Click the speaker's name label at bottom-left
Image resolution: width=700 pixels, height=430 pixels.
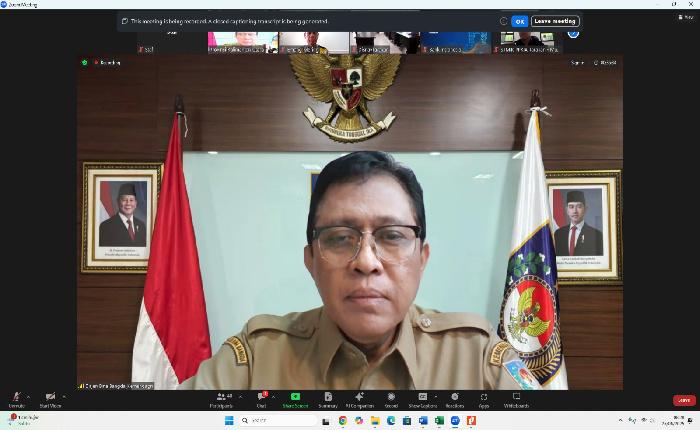pos(116,386)
